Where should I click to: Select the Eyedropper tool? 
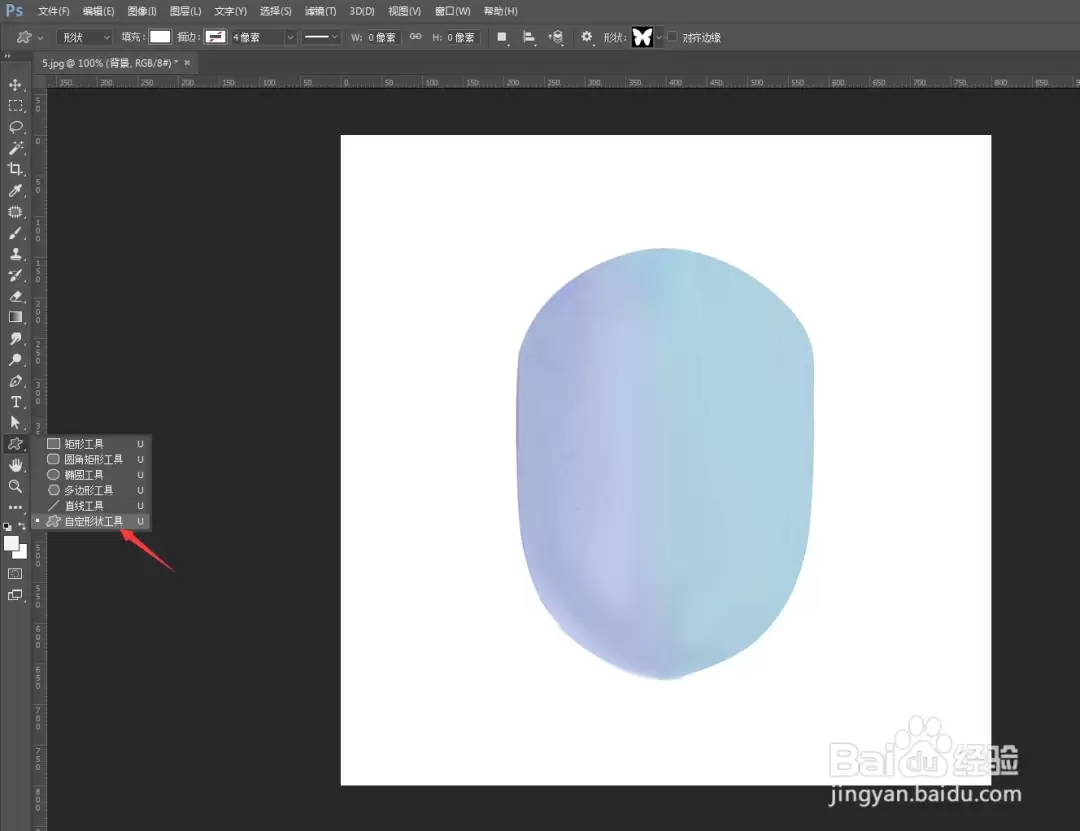click(15, 190)
